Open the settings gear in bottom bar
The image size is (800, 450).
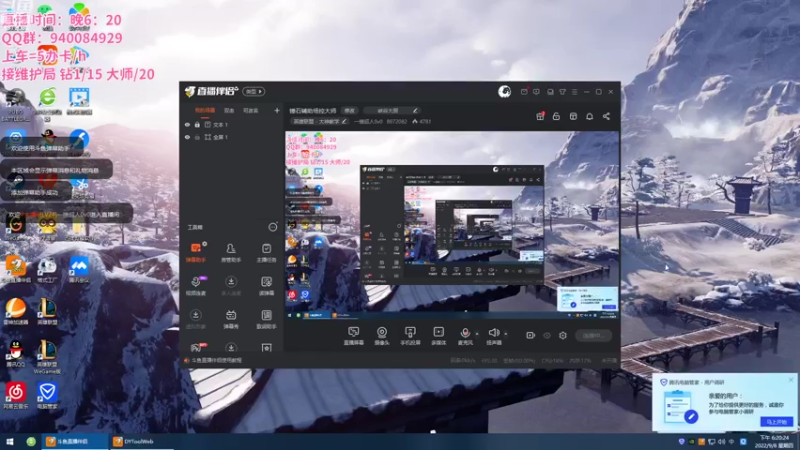563,335
